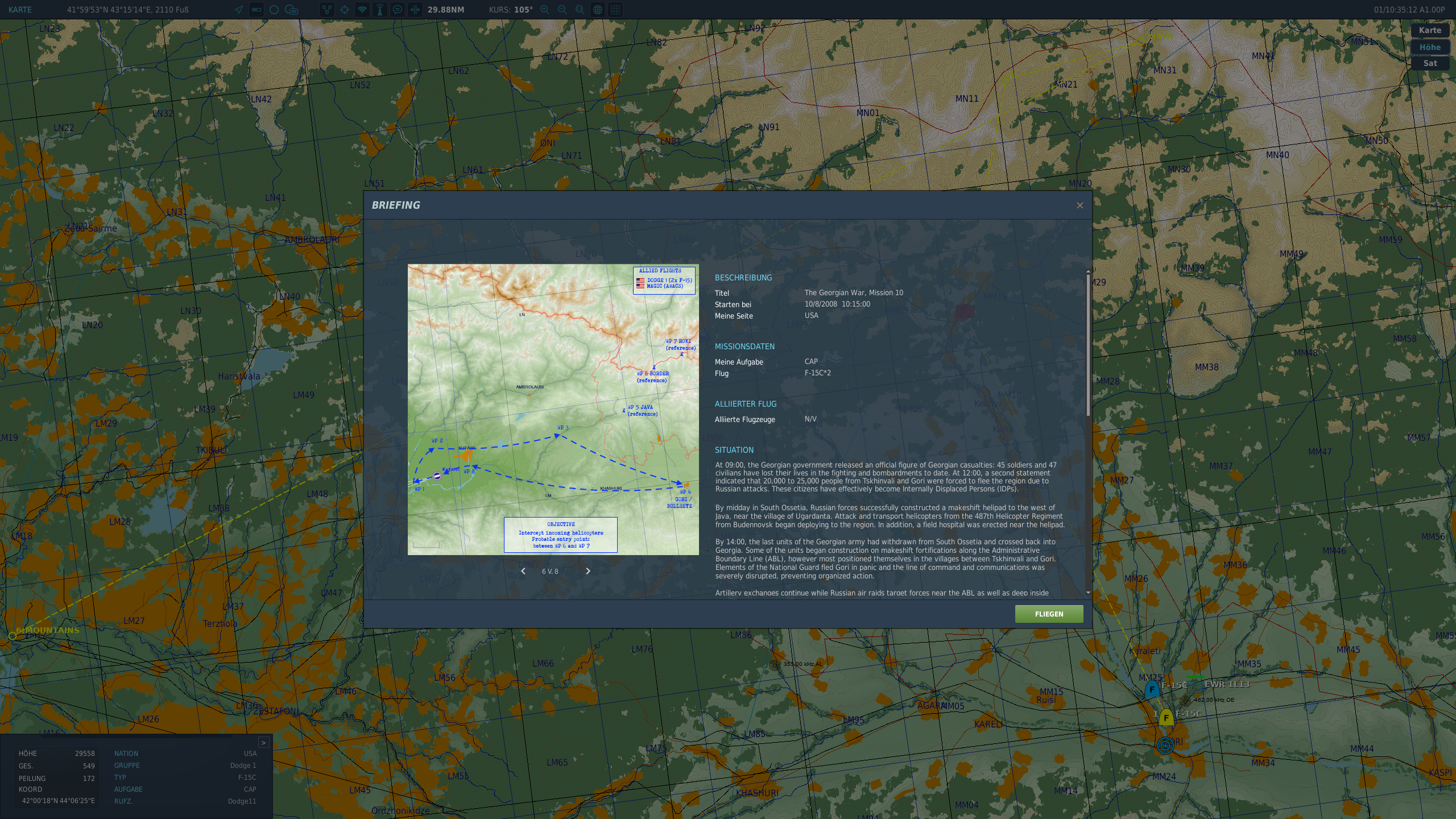Toggle the route nodes icon

pyautogui.click(x=327, y=10)
